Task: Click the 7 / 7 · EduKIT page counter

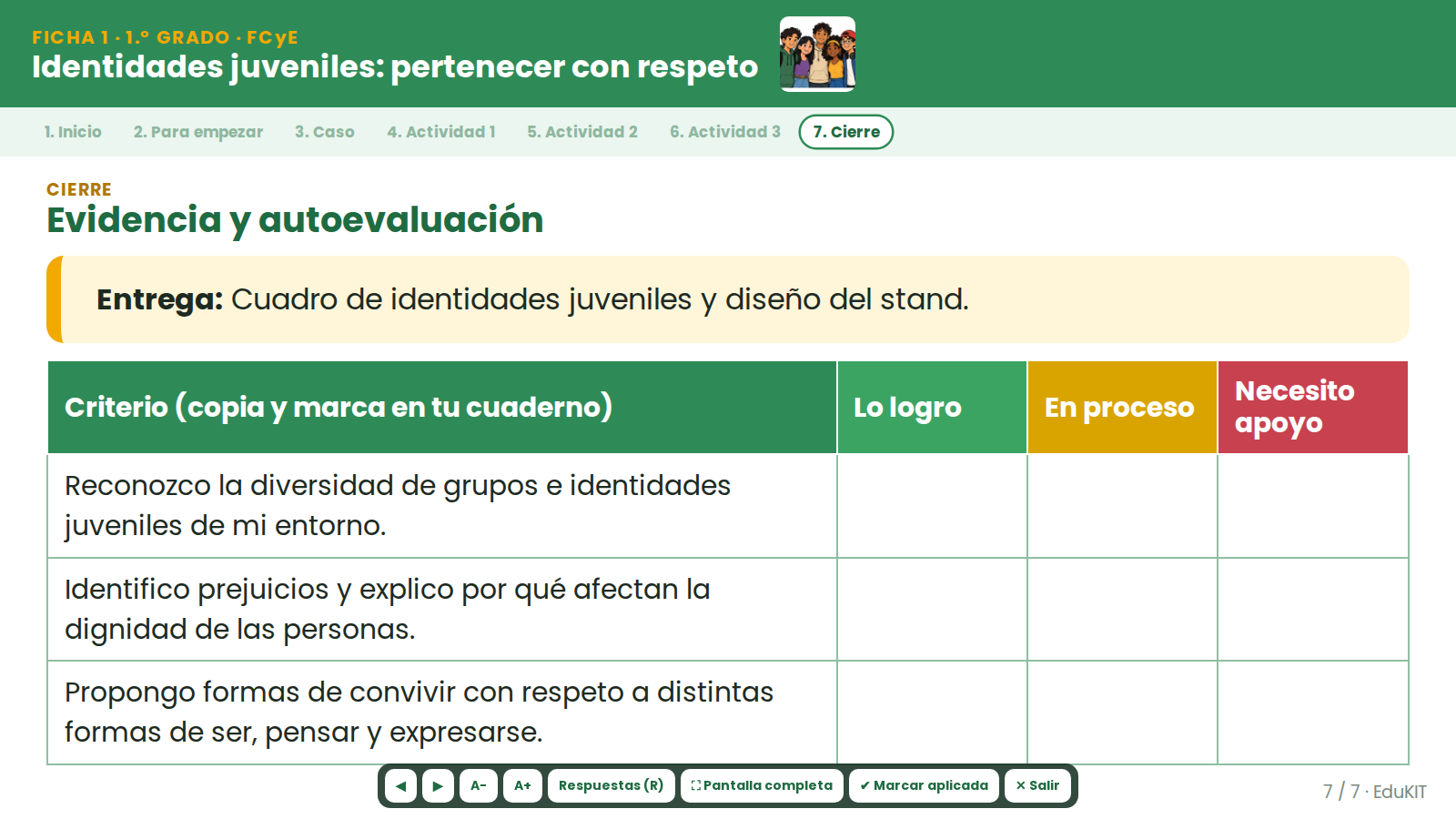Action: tap(1374, 792)
